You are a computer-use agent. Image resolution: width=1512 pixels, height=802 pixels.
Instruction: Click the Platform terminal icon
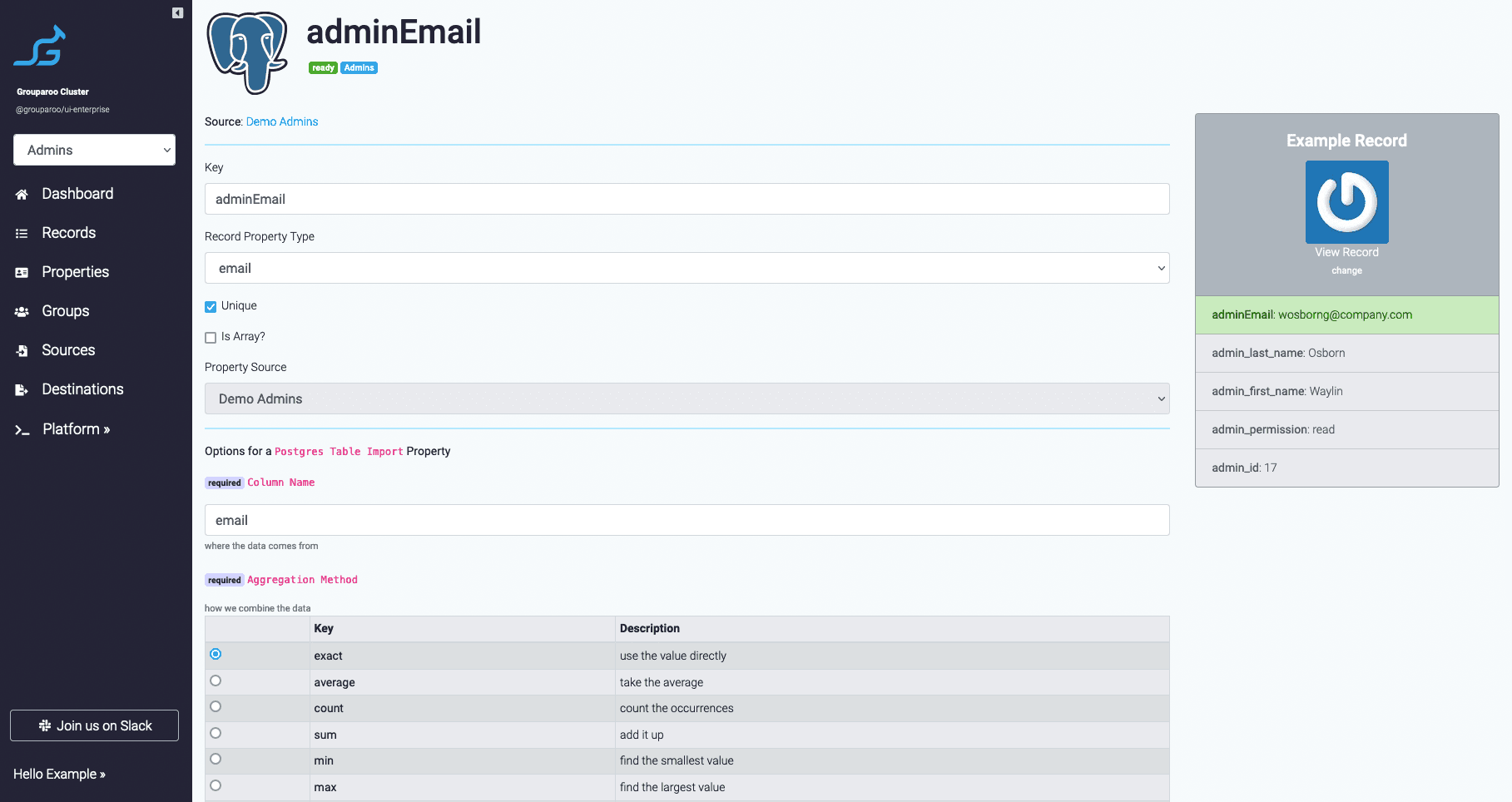[22, 430]
